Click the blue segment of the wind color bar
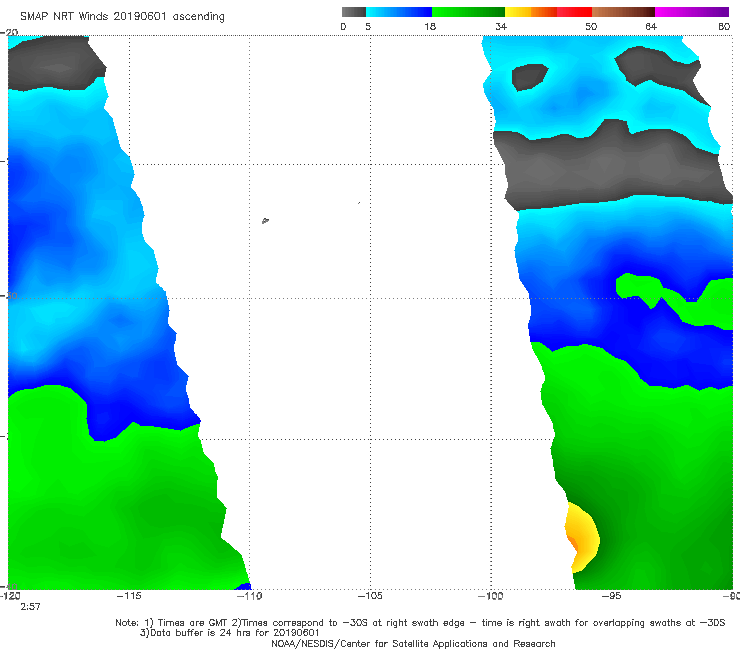 pos(399,12)
